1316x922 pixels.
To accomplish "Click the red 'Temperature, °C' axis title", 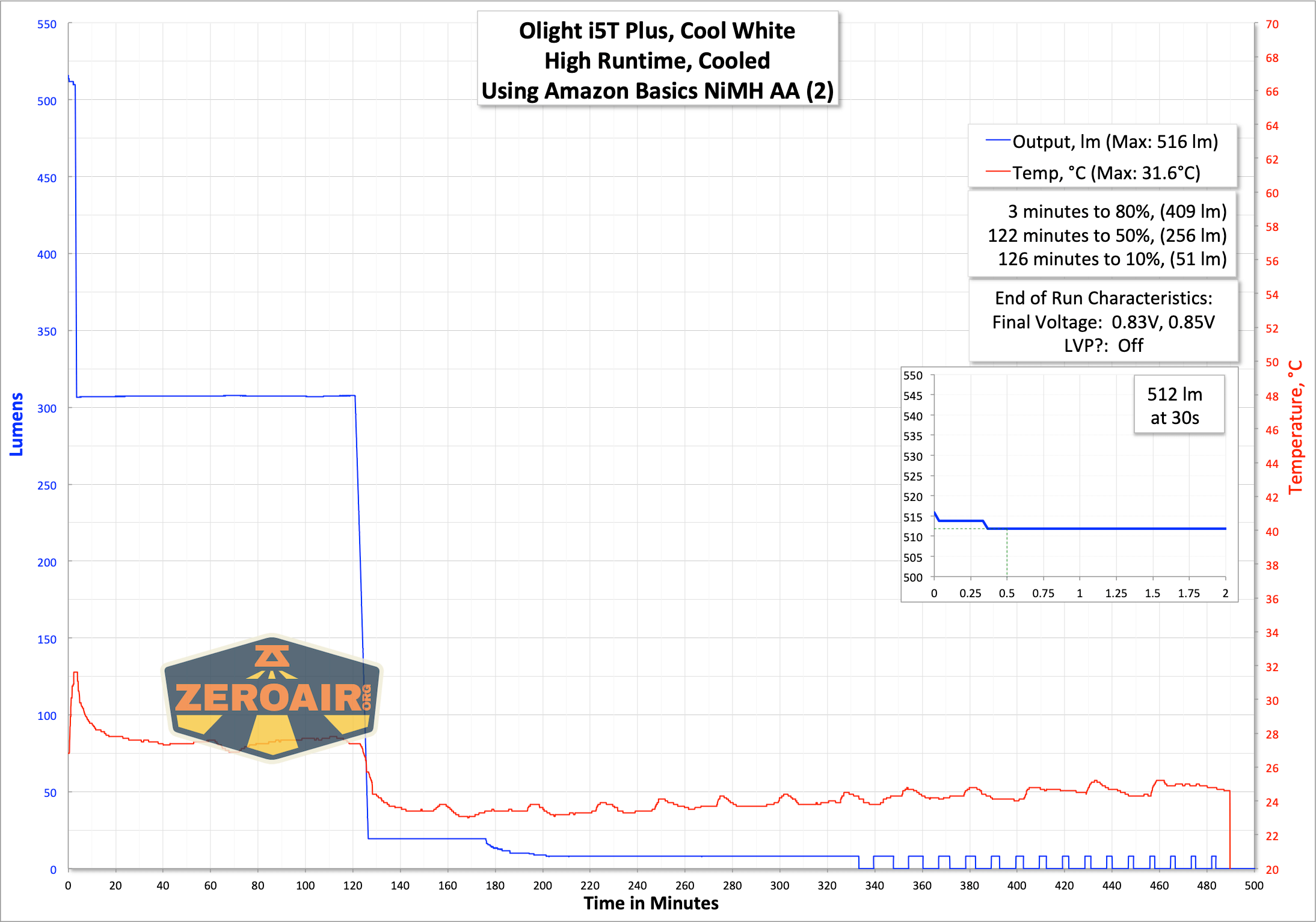I will point(1295,428).
